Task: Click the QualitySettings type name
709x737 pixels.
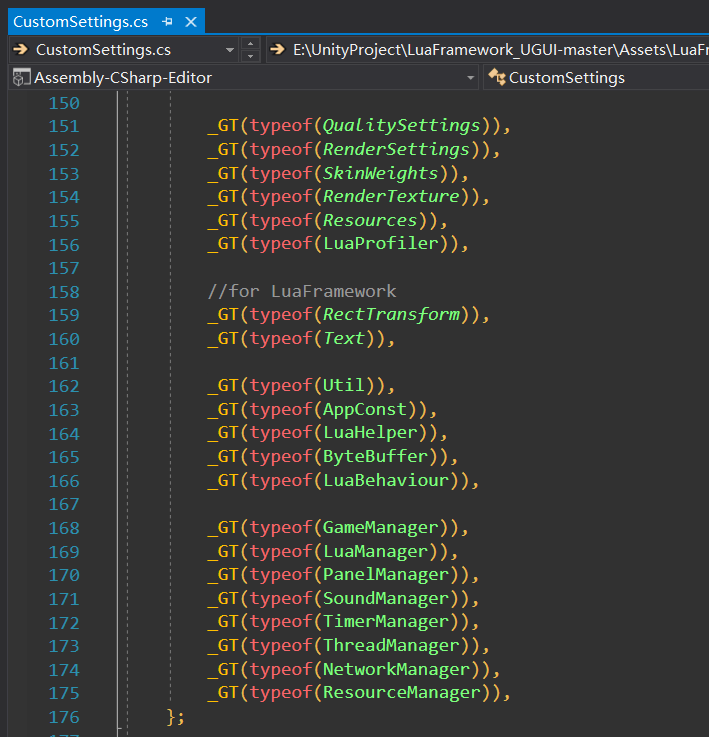Action: pos(402,125)
